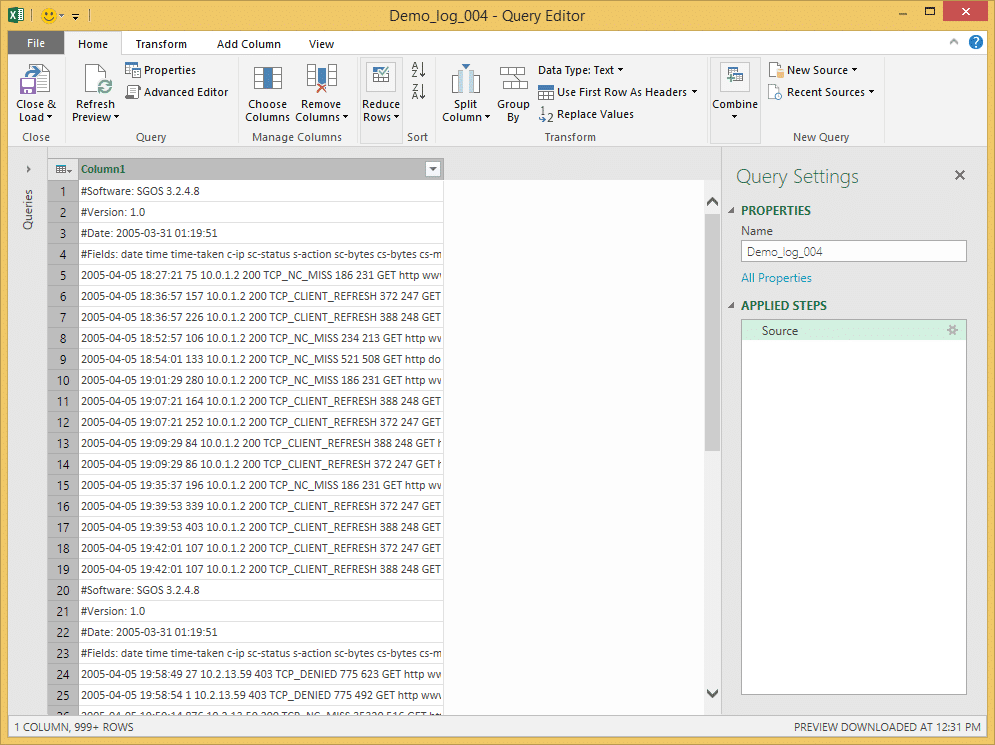Click the Close & Load icon
The height and width of the screenshot is (745, 995).
[36, 79]
